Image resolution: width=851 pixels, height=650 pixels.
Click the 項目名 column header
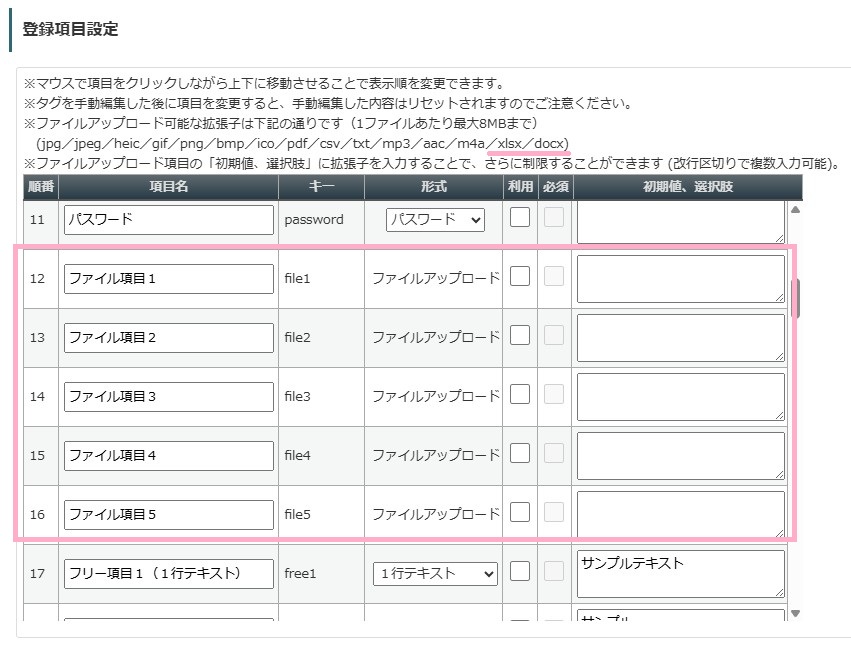click(168, 186)
